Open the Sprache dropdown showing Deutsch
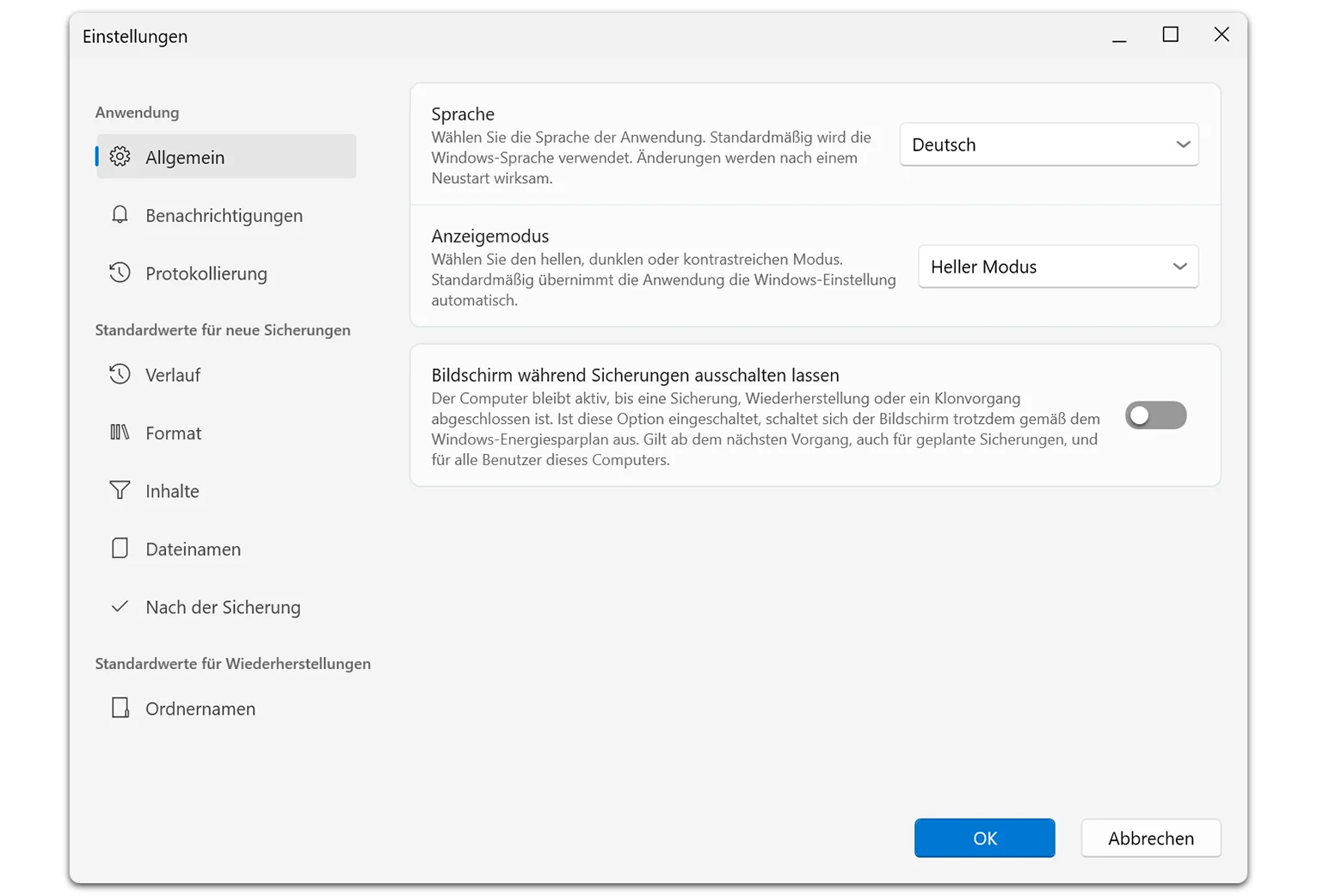 click(x=1049, y=144)
